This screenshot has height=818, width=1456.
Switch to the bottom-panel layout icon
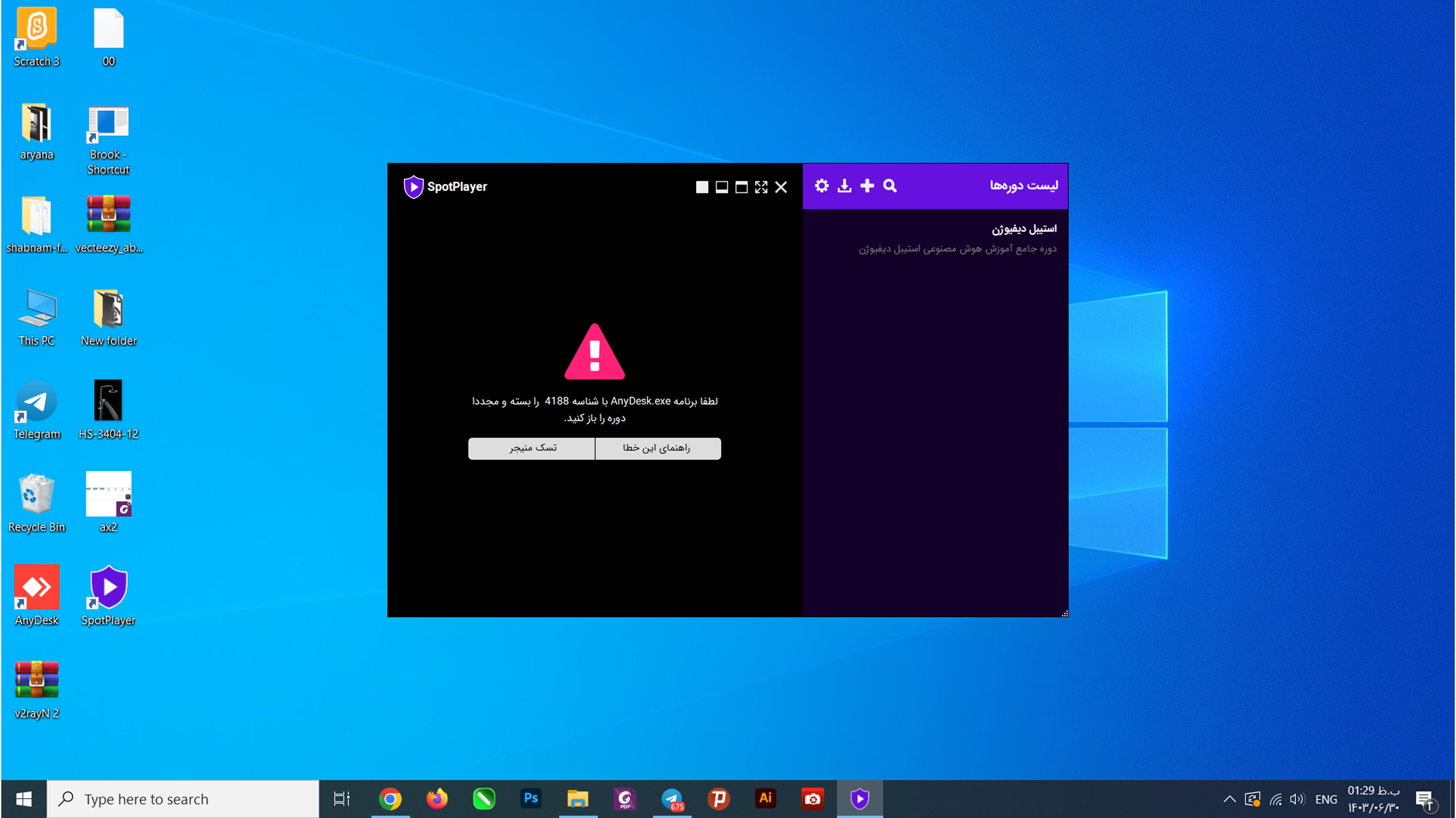pyautogui.click(x=721, y=187)
